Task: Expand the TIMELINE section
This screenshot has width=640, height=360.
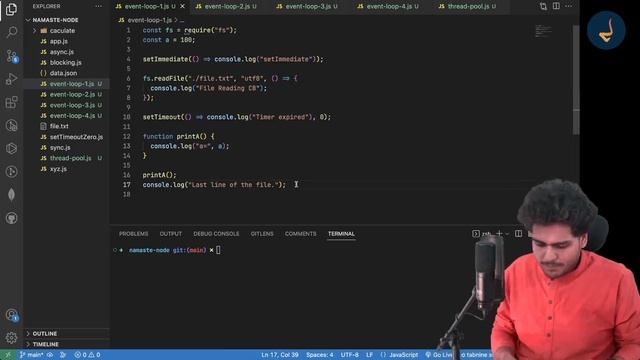Action: coord(67,344)
